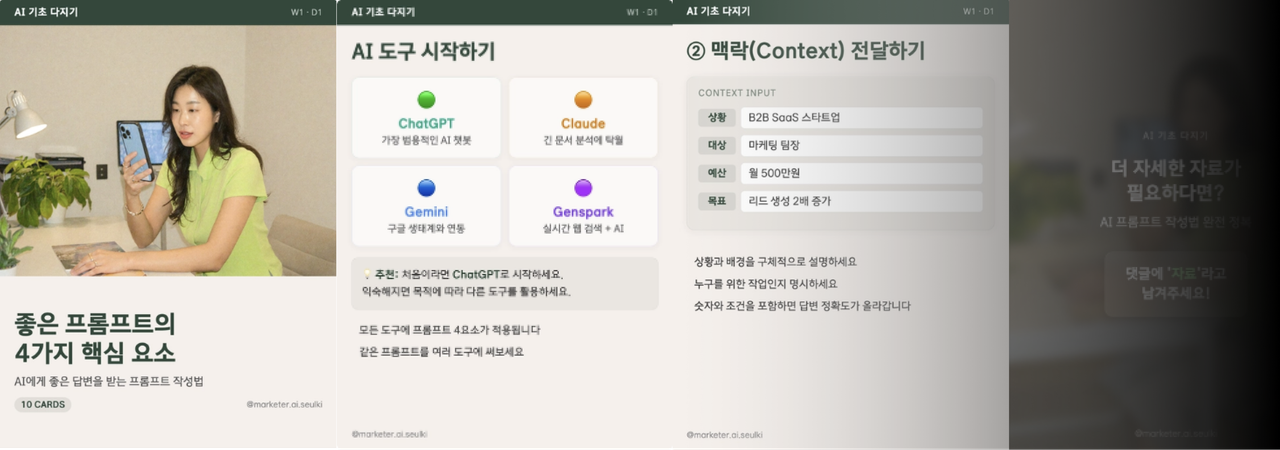Click the 월 500만원 field
Screen dimensions: 1280x450
pos(862,174)
